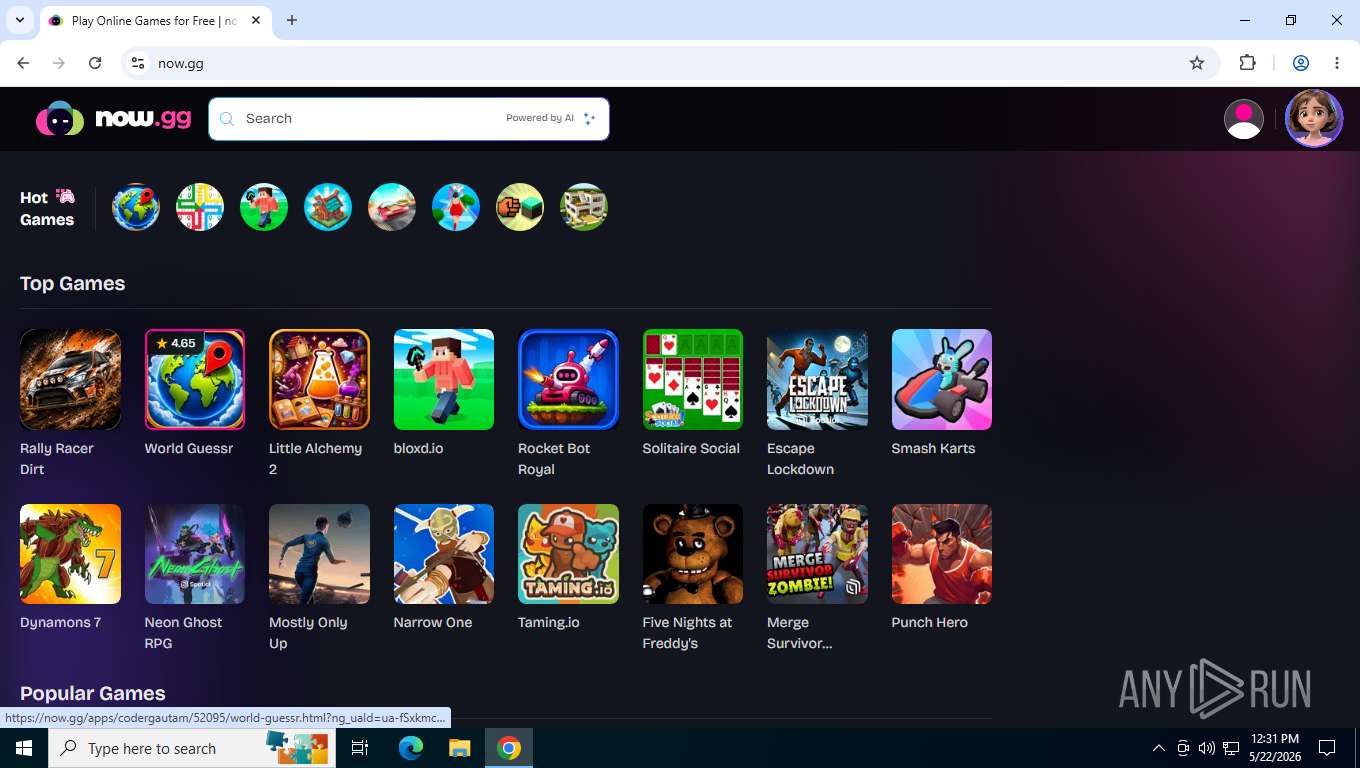Open the pink user account icon

(x=1243, y=119)
